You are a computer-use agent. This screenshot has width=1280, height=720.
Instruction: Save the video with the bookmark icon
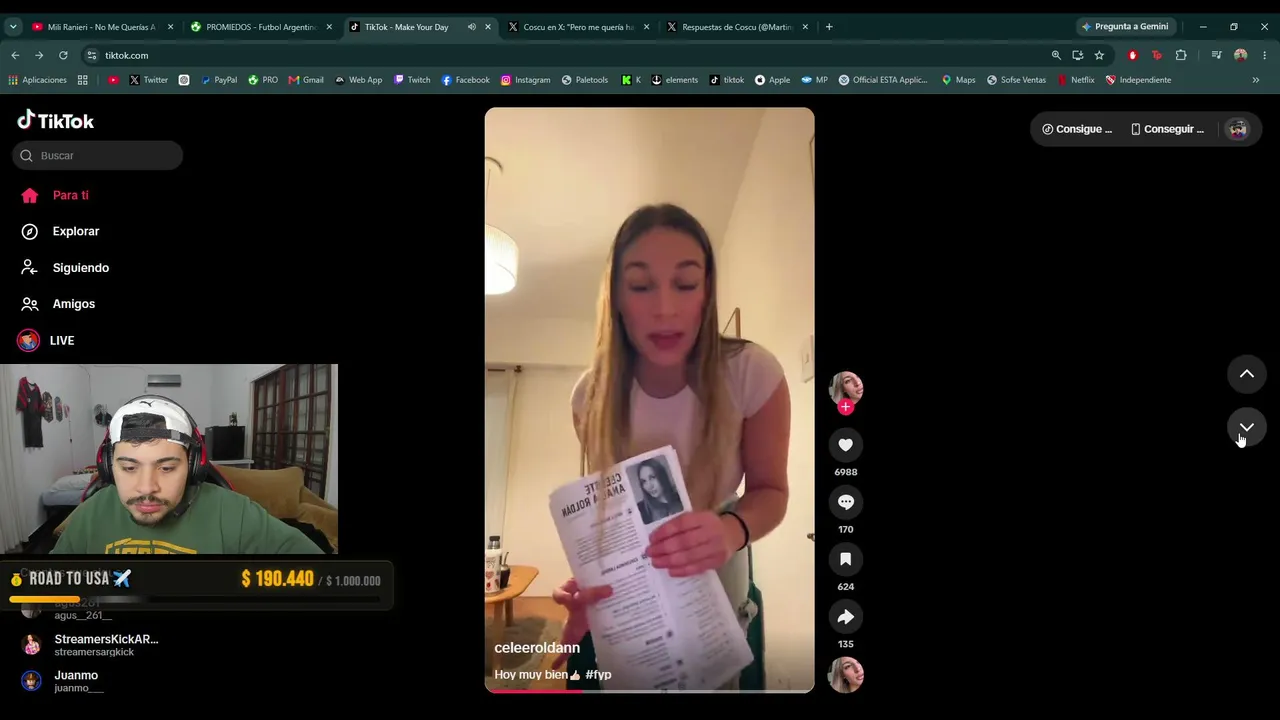pos(845,559)
